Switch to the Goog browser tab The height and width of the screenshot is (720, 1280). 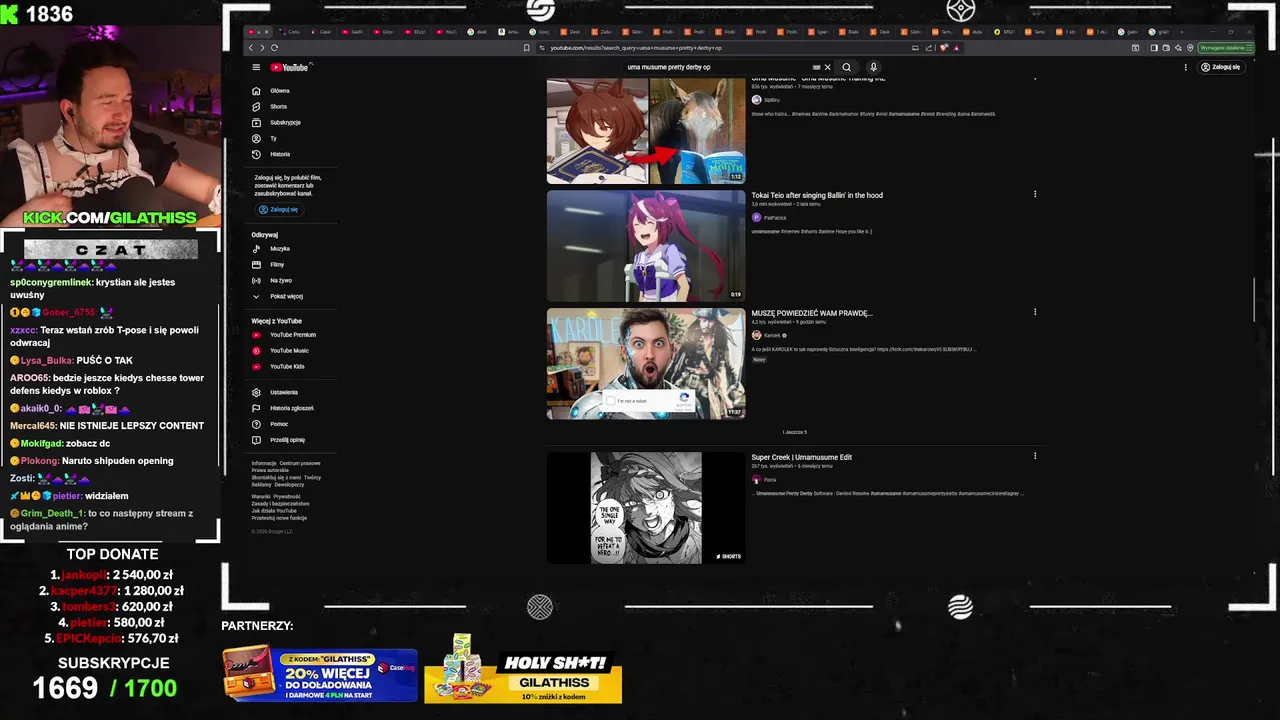coord(539,32)
